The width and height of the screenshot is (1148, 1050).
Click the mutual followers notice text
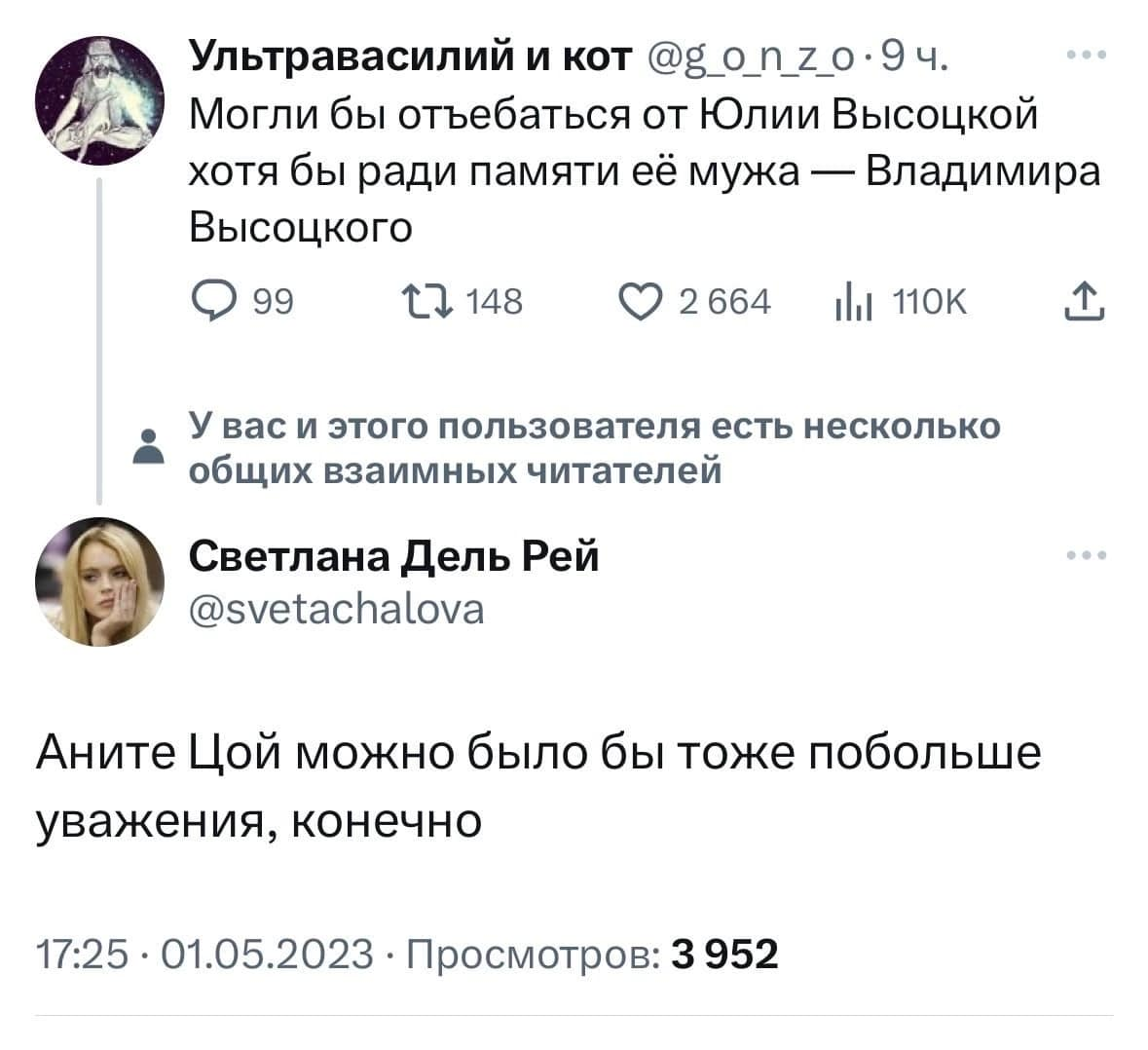(x=593, y=448)
